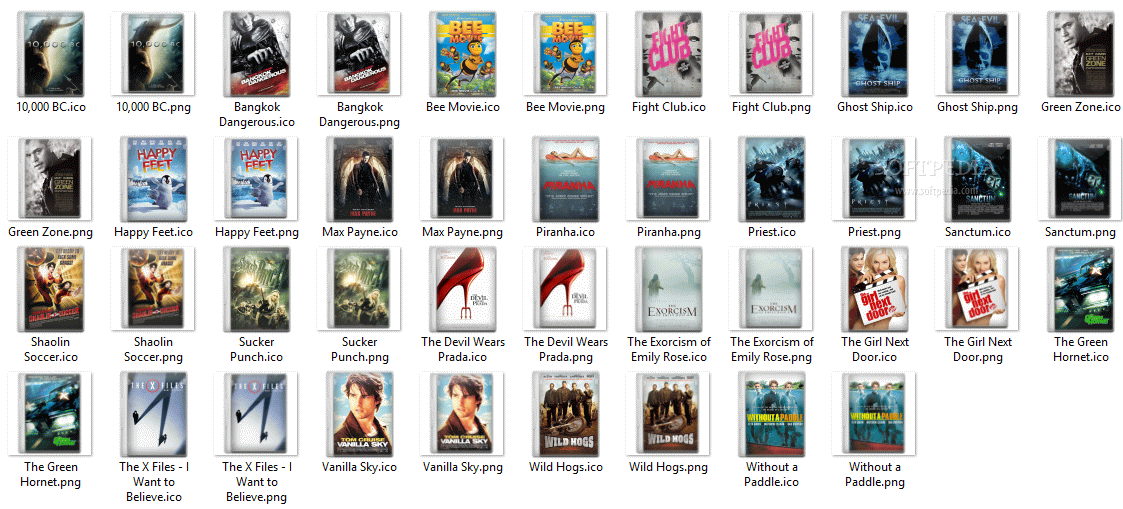Select the Vanilla Sky.png image

pyautogui.click(x=462, y=414)
